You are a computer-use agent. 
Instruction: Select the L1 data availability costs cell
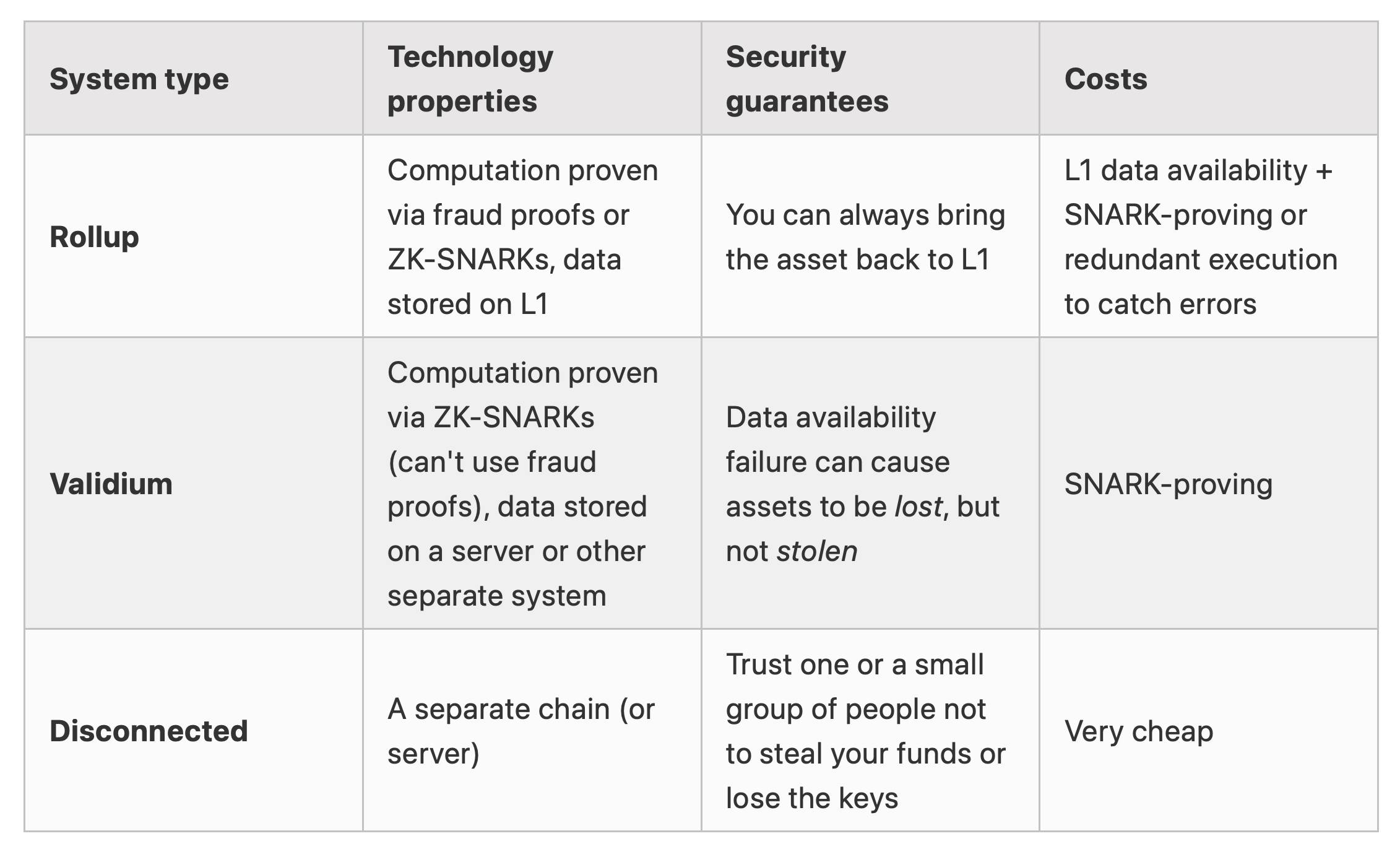coord(1208,237)
